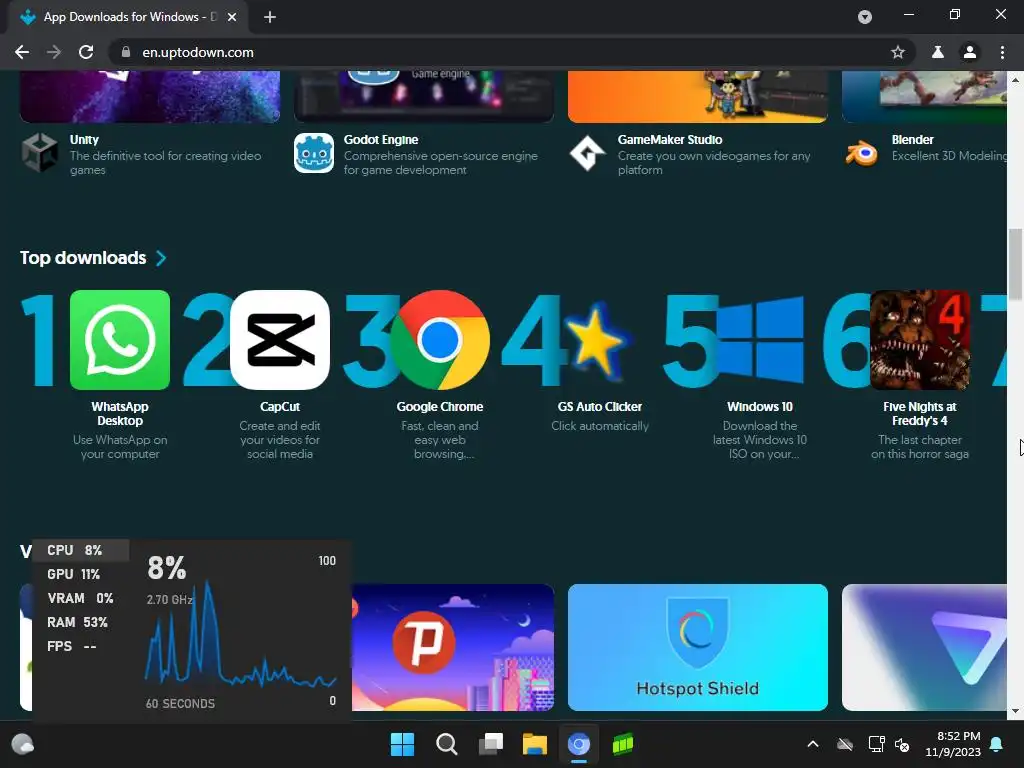The height and width of the screenshot is (768, 1024).
Task: Open the WhatsApp Desktop title link
Action: (120, 413)
